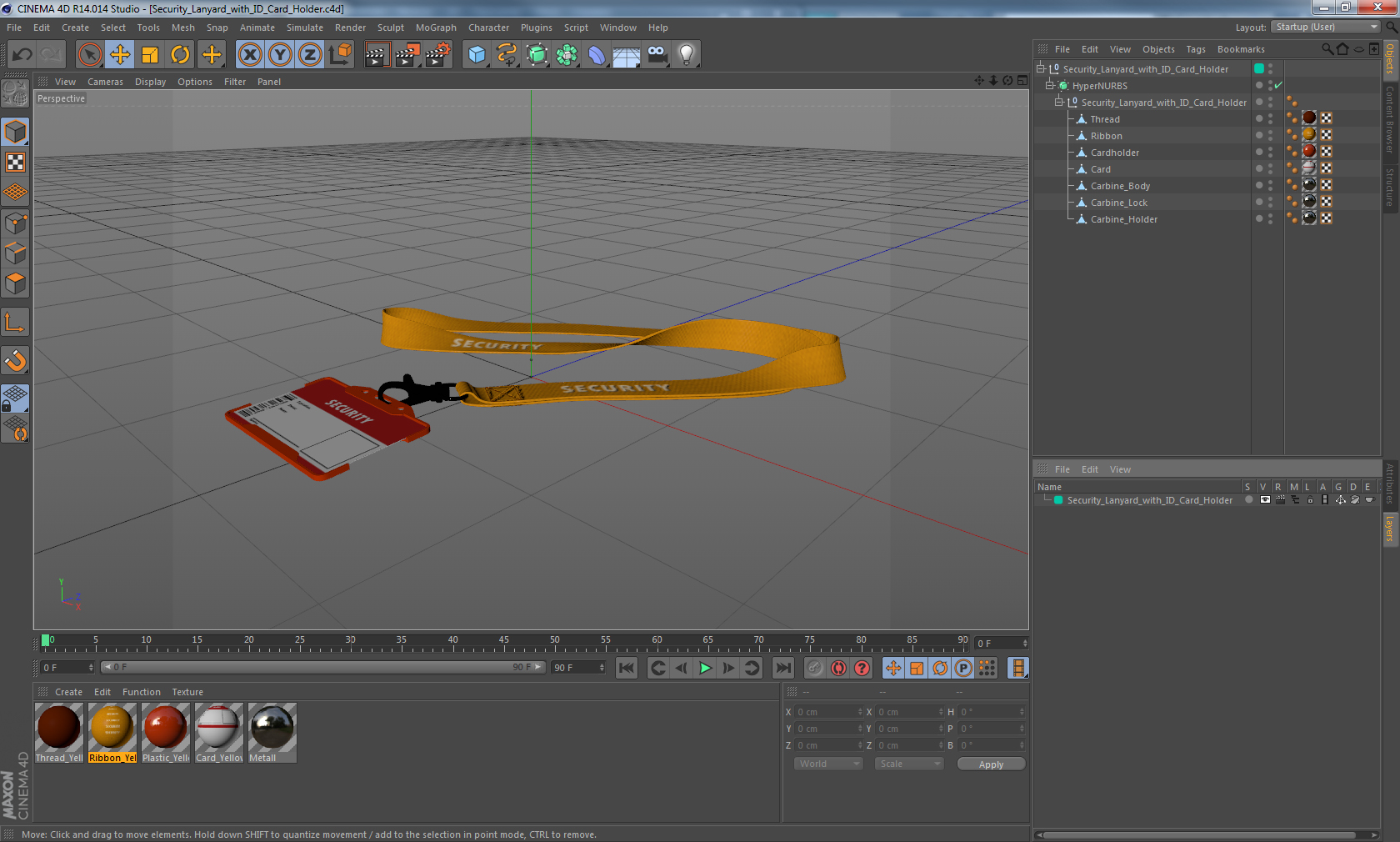Select the Ribbon_Yel material swatch

pyautogui.click(x=112, y=733)
